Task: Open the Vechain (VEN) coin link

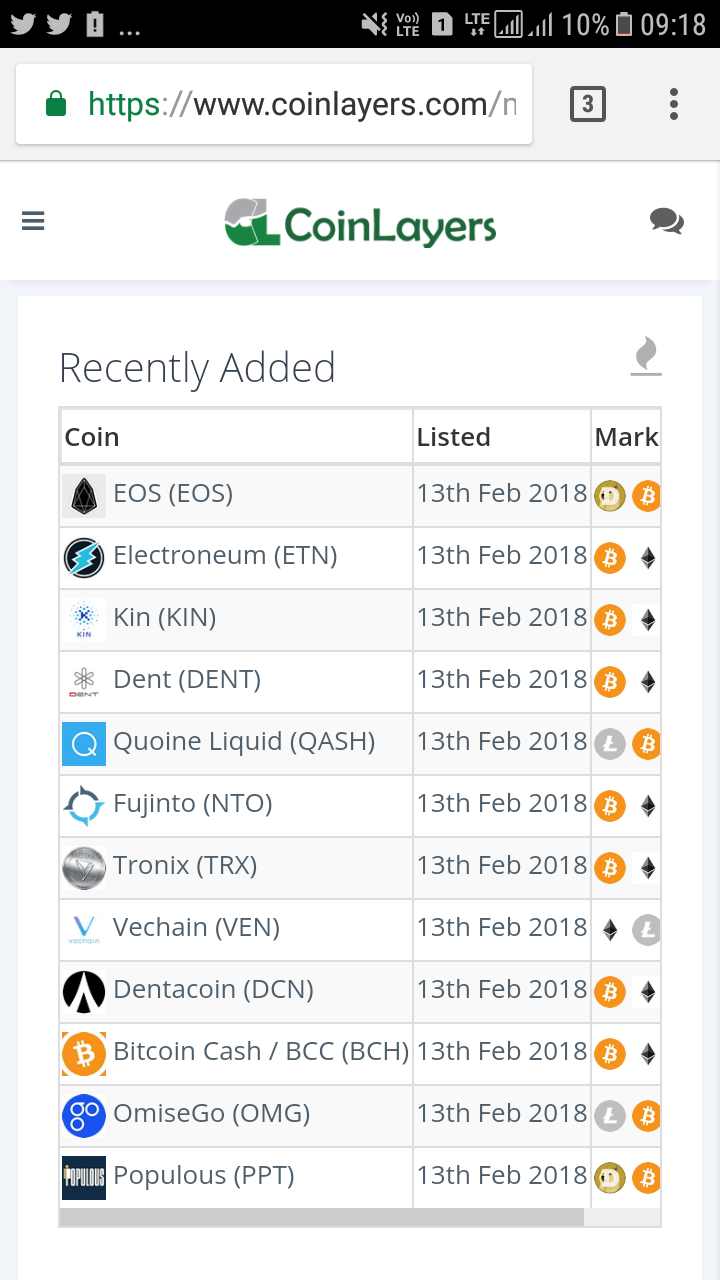Action: coord(196,927)
